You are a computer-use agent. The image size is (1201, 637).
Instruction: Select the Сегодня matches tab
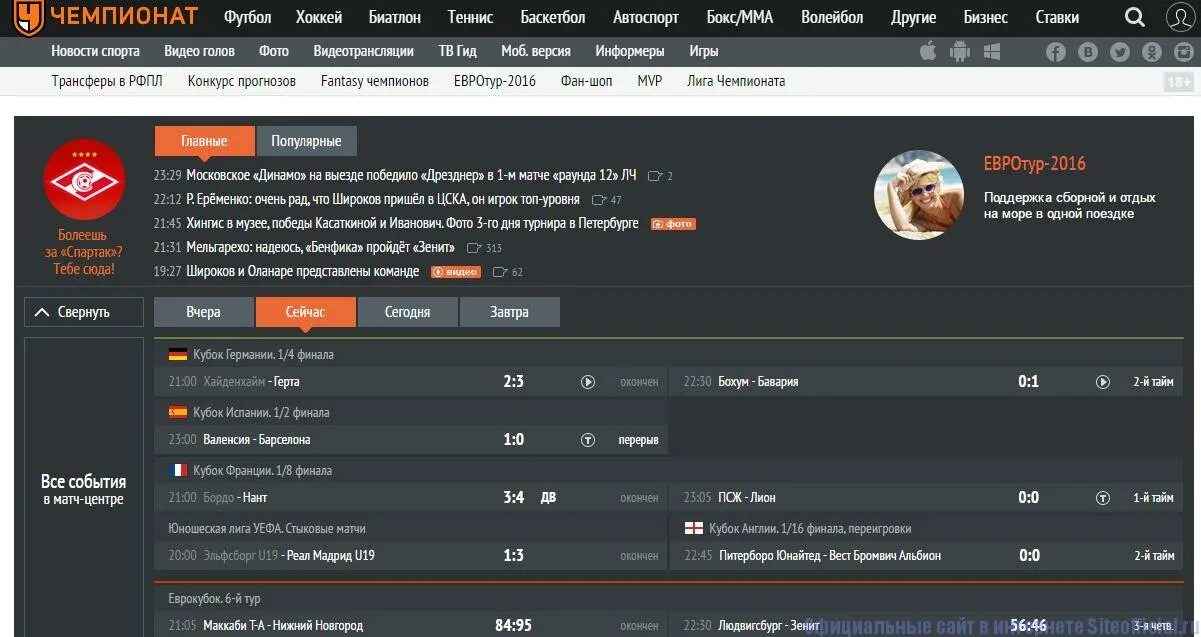click(x=408, y=312)
